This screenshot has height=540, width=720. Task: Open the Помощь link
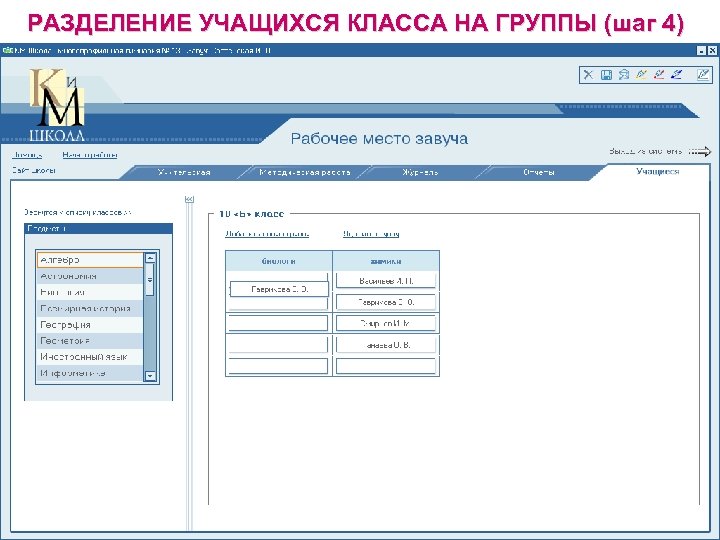pos(28,155)
